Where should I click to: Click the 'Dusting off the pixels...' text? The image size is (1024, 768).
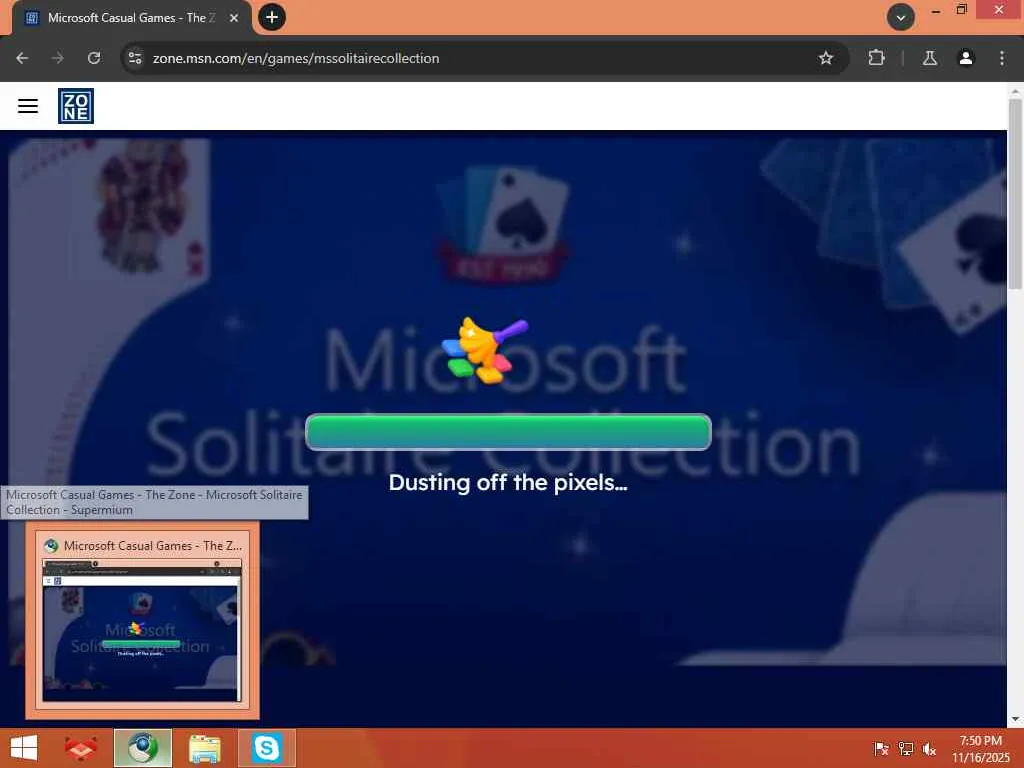pos(508,482)
